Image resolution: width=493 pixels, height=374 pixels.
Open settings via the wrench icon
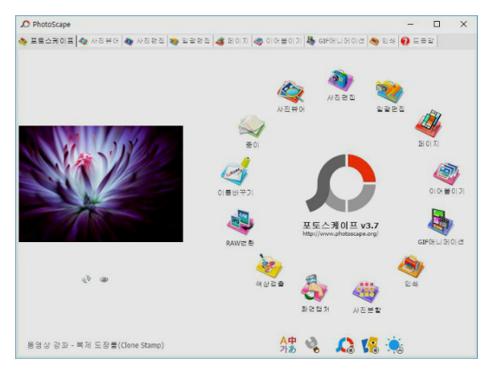[313, 345]
